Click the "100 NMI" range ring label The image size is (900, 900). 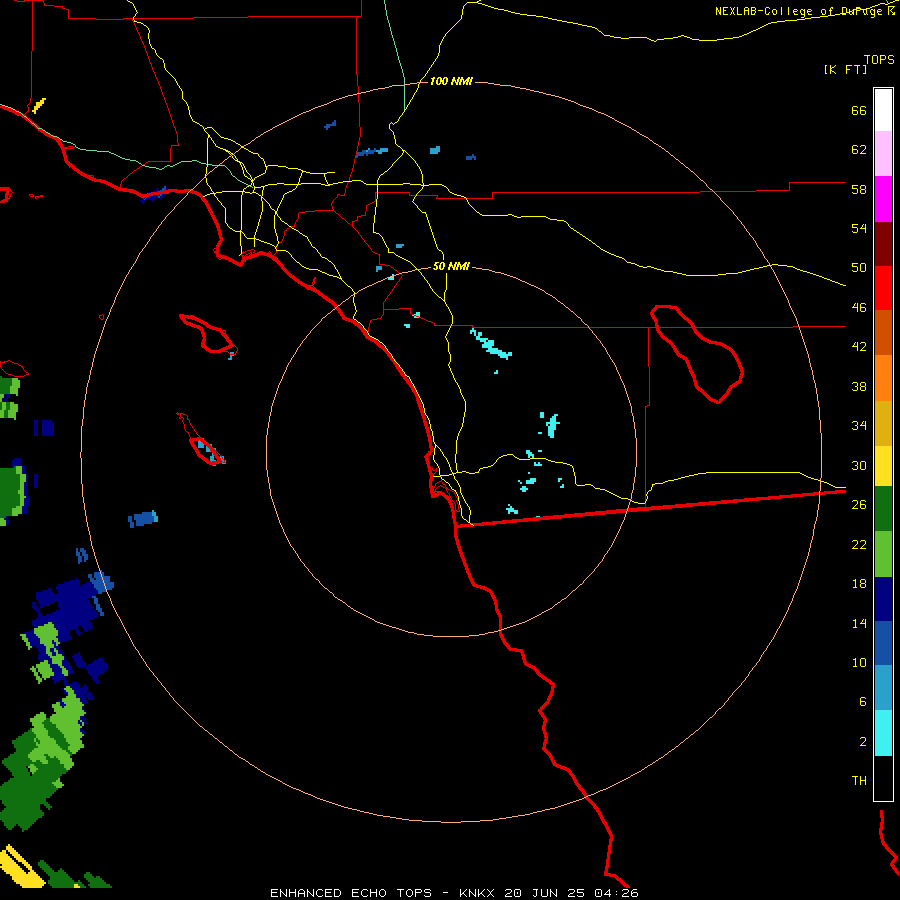[451, 82]
